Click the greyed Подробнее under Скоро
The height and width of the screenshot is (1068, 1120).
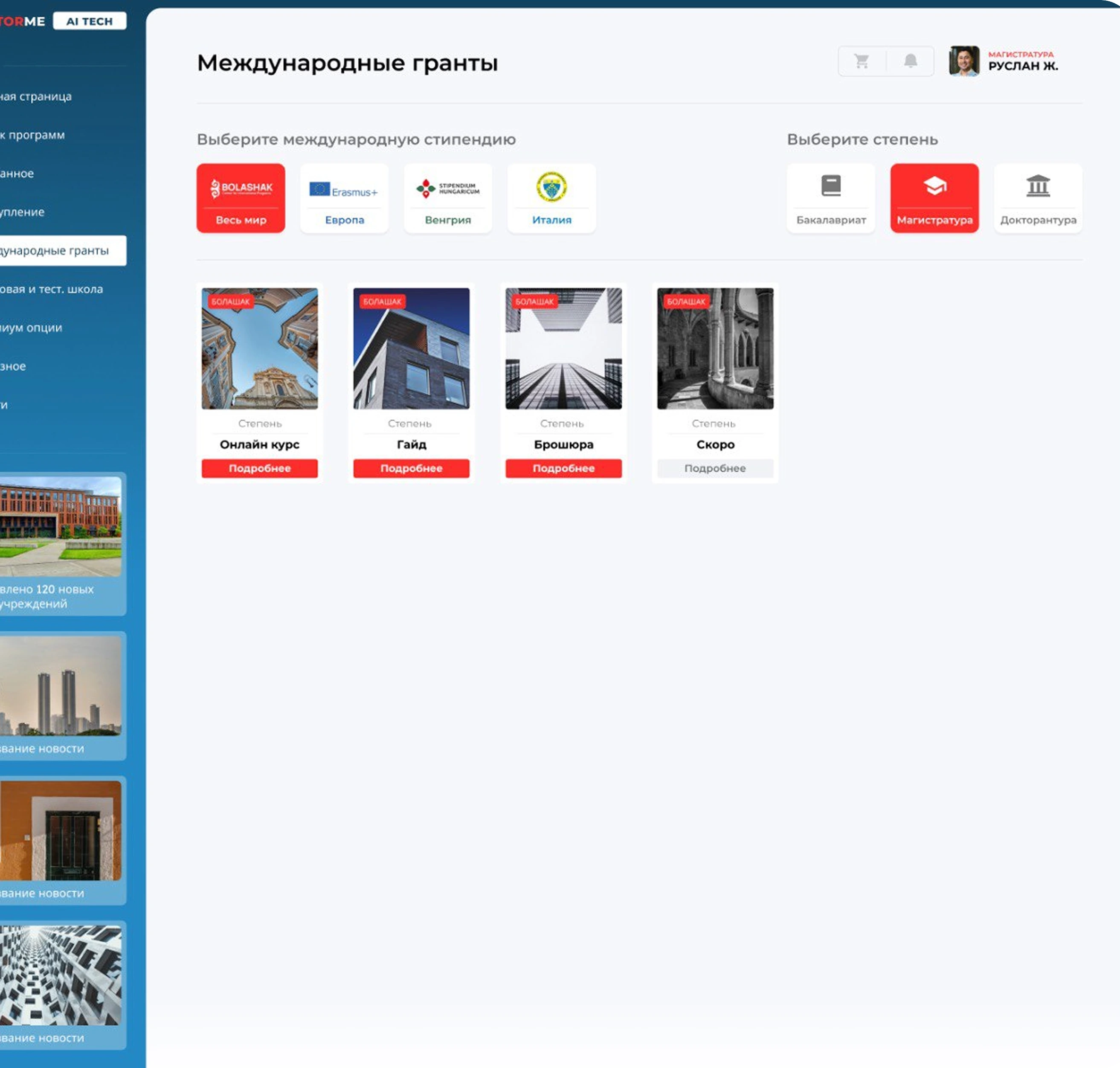point(714,468)
